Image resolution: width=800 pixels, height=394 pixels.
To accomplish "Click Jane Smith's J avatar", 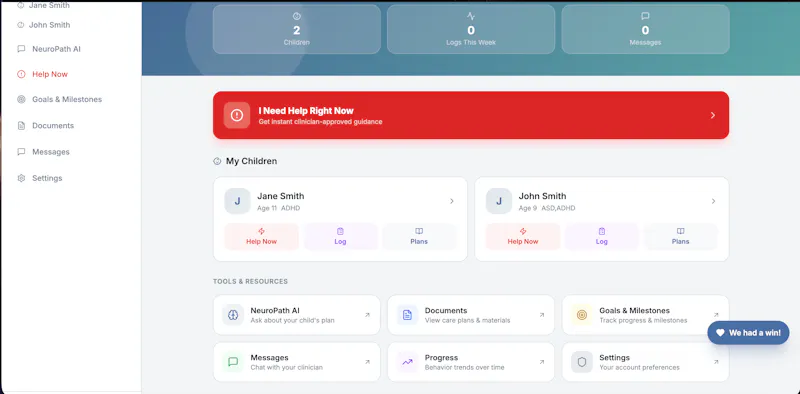I will (x=237, y=201).
